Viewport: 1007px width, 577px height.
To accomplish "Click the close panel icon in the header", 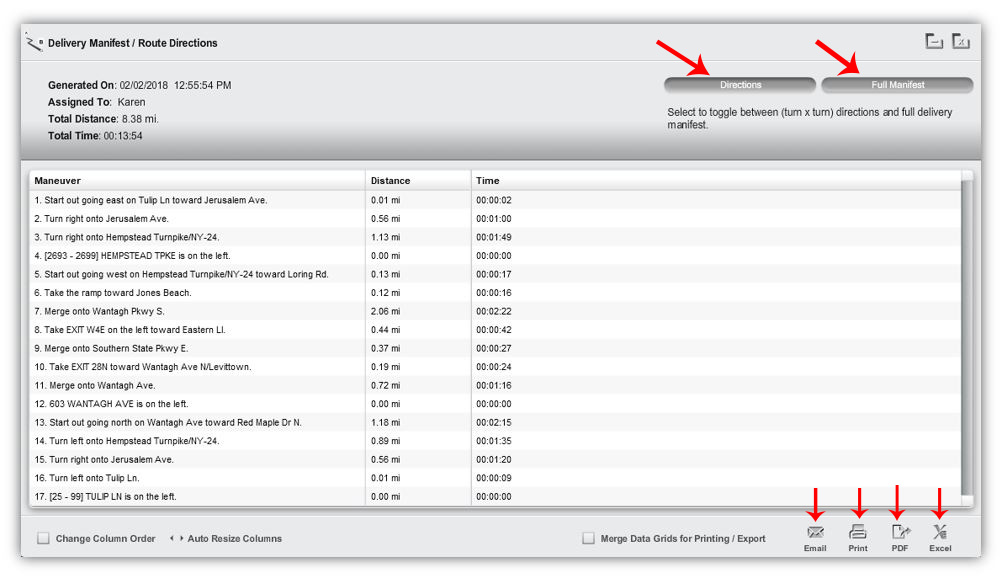I will [961, 41].
